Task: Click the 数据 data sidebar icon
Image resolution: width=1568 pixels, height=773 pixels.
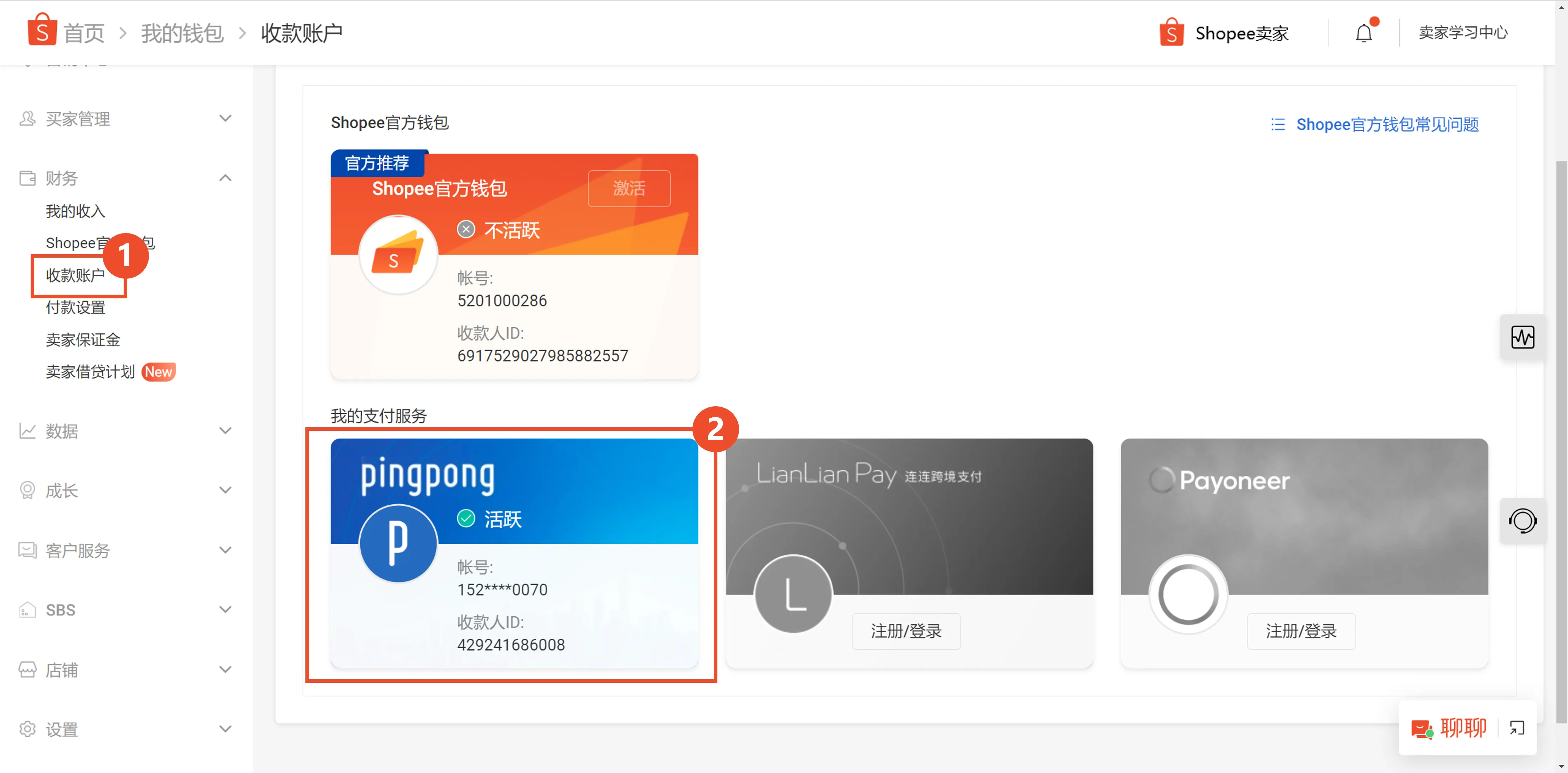Action: (27, 430)
